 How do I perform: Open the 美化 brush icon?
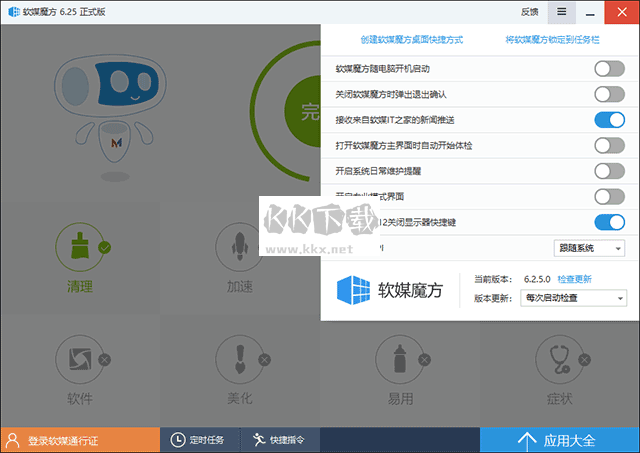point(240,359)
